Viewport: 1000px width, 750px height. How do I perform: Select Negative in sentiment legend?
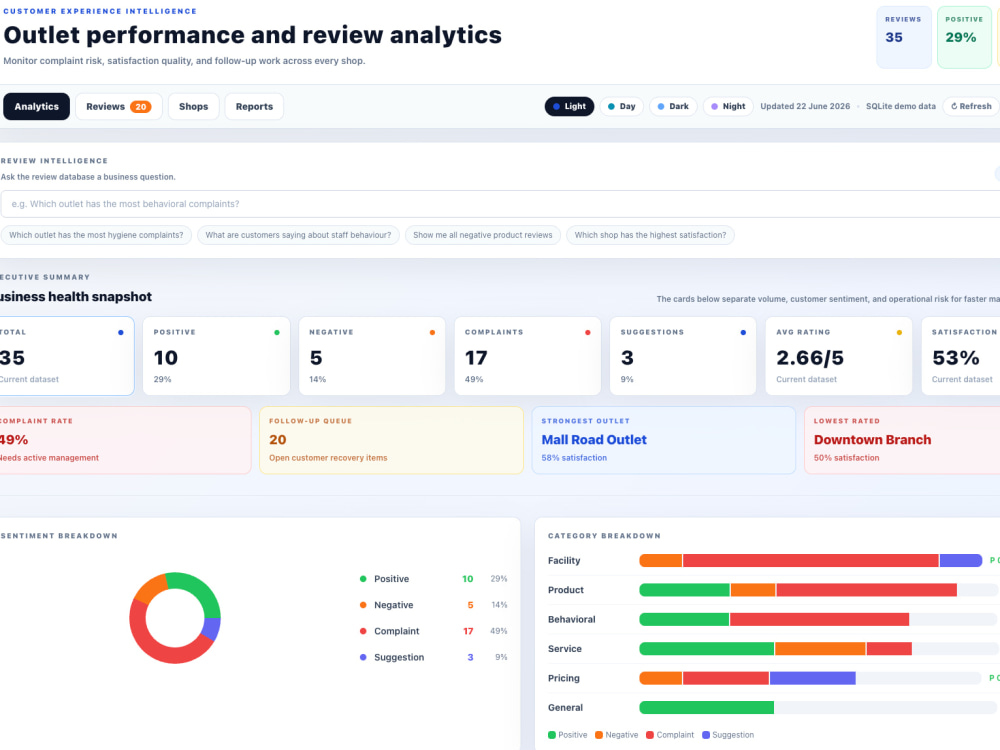tap(433, 605)
